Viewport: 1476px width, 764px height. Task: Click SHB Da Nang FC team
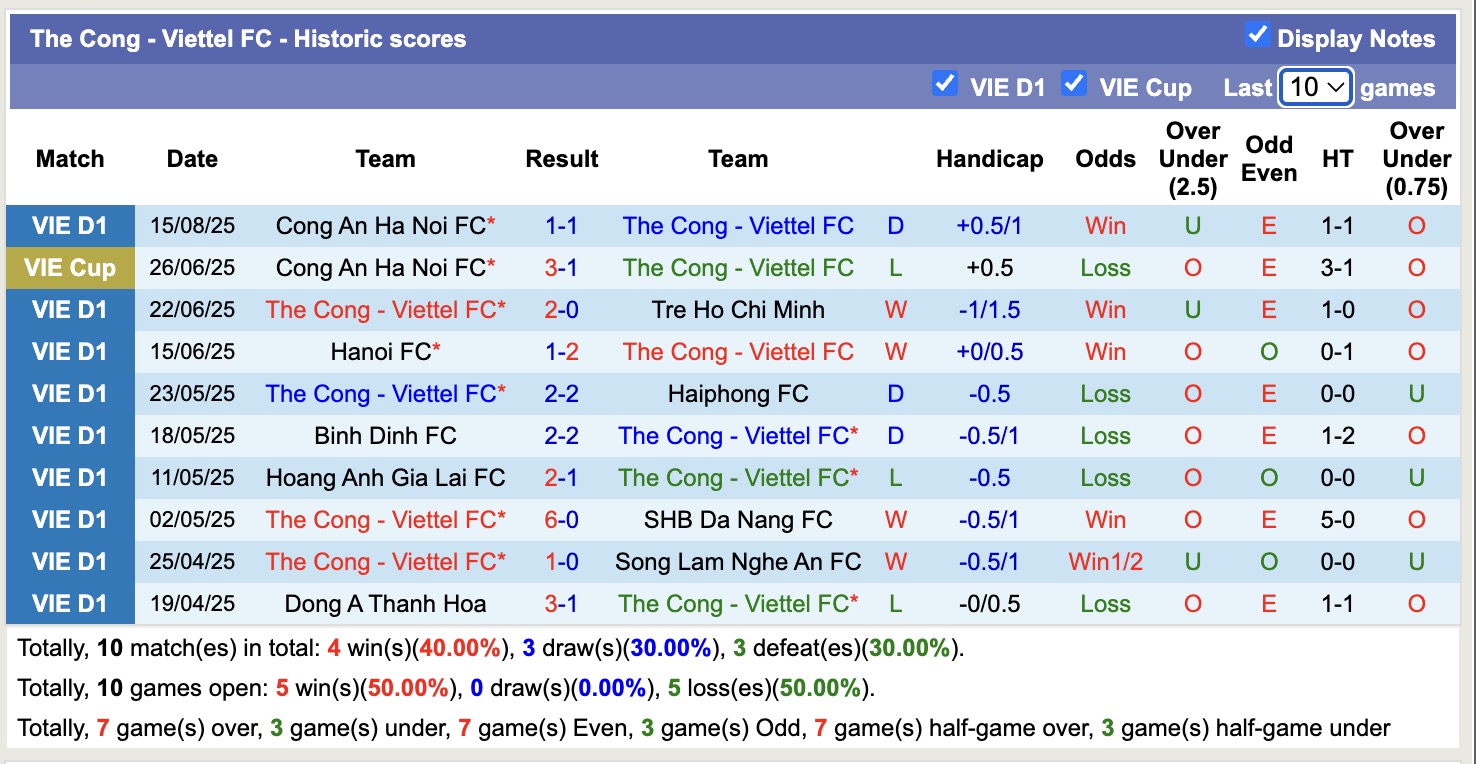point(738,520)
